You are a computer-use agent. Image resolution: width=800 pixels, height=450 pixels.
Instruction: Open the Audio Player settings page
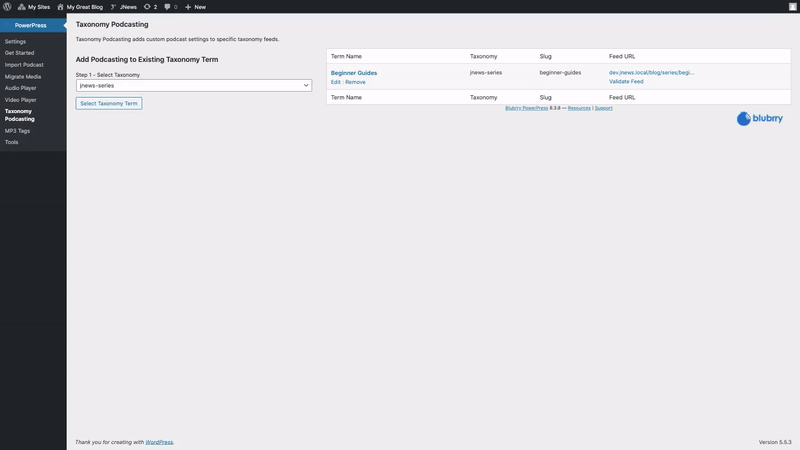[20, 88]
